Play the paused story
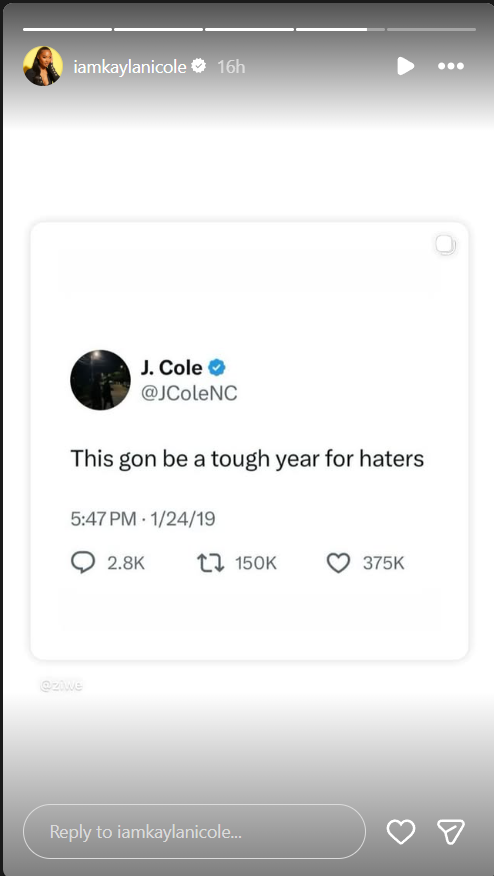Viewport: 494px width, 876px height. 406,66
